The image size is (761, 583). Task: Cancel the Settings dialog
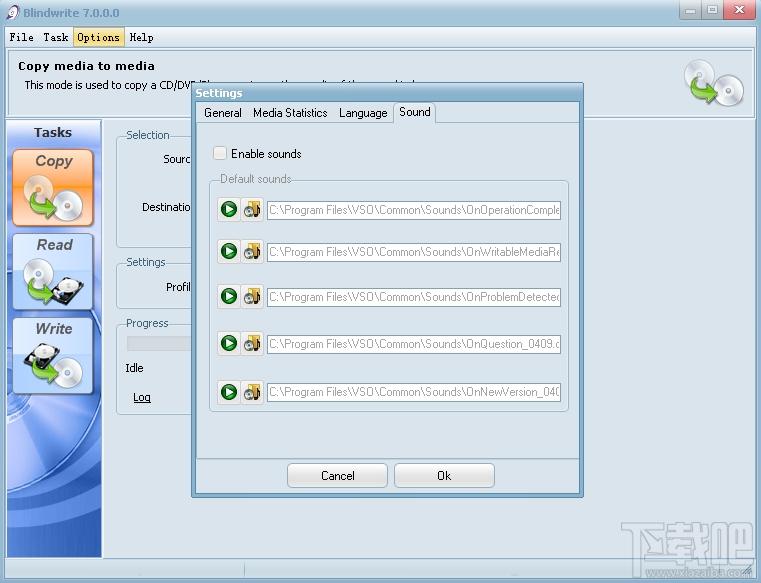pyautogui.click(x=337, y=475)
